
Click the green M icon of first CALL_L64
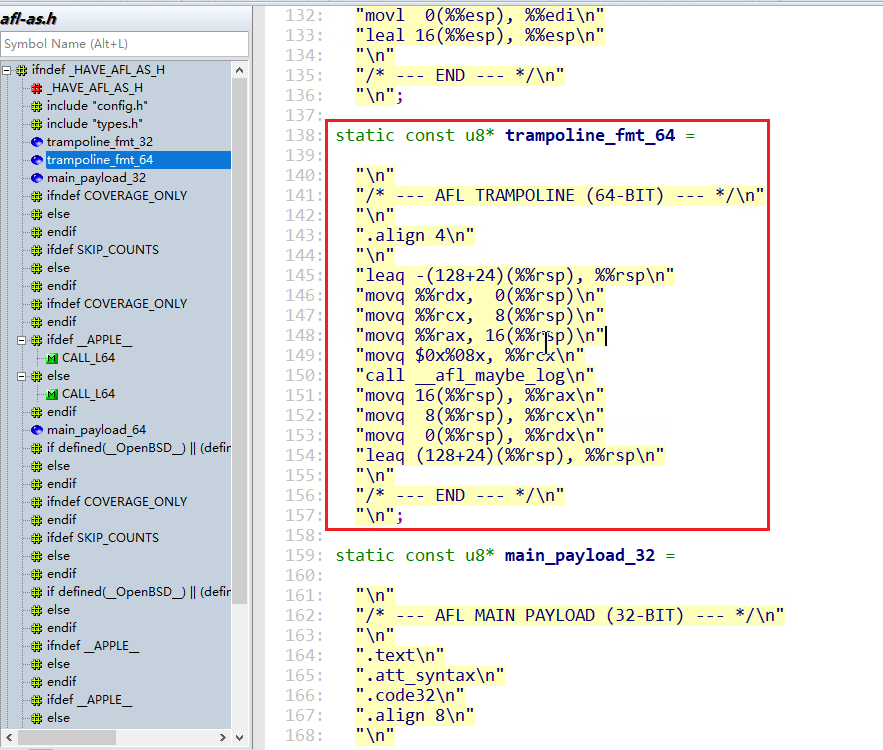tap(52, 359)
